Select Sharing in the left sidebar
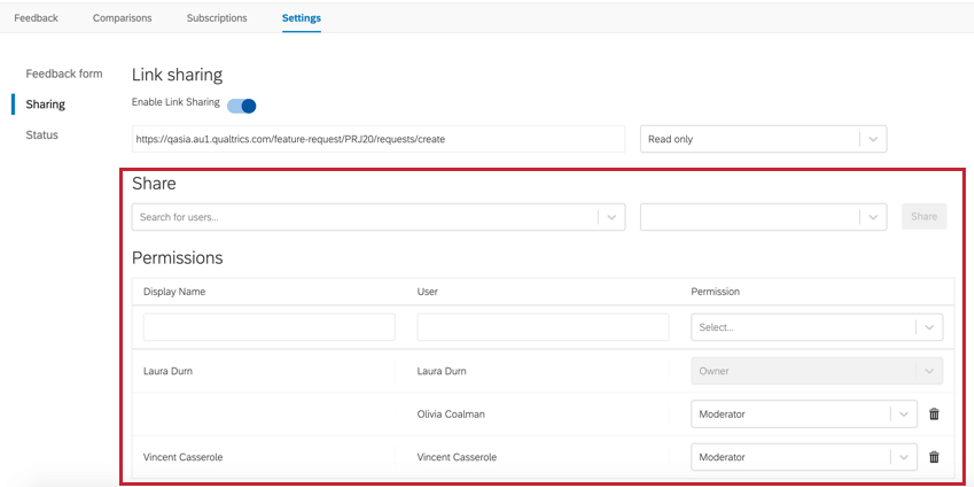 tap(45, 104)
